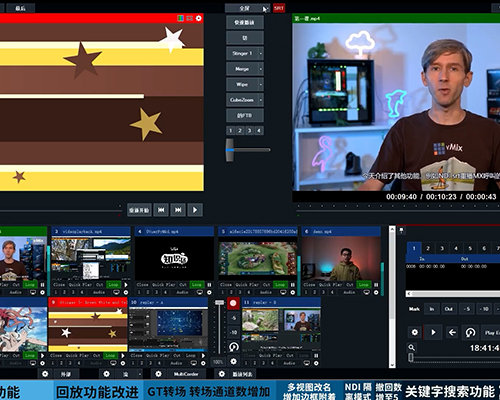500x400 pixels.
Task: Play the replay event with triangle button
Action: click(x=433, y=332)
